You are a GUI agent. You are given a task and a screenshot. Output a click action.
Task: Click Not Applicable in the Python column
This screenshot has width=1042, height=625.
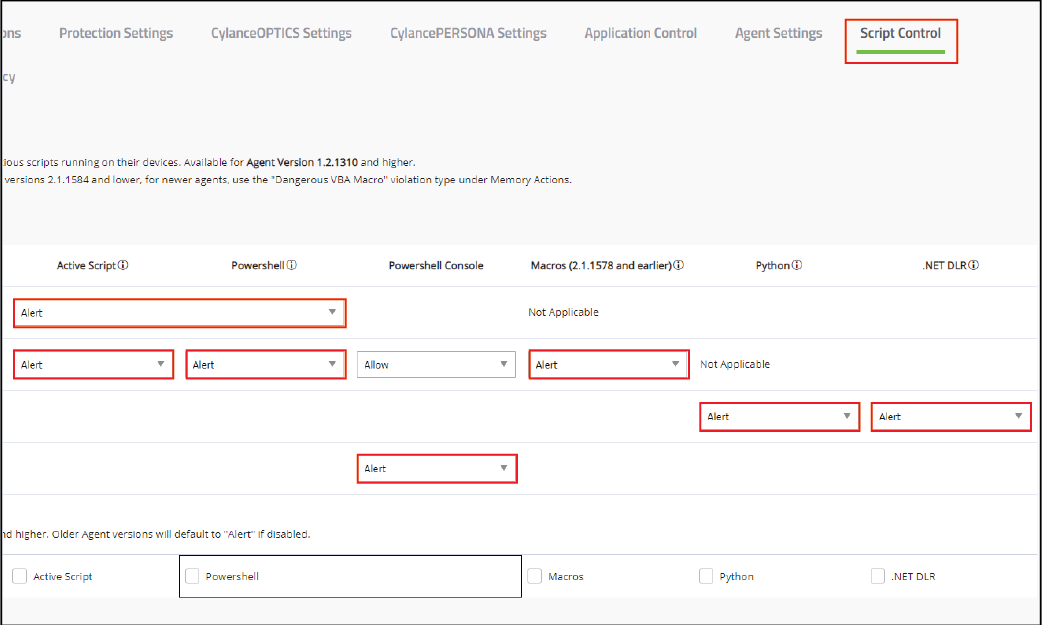click(735, 364)
